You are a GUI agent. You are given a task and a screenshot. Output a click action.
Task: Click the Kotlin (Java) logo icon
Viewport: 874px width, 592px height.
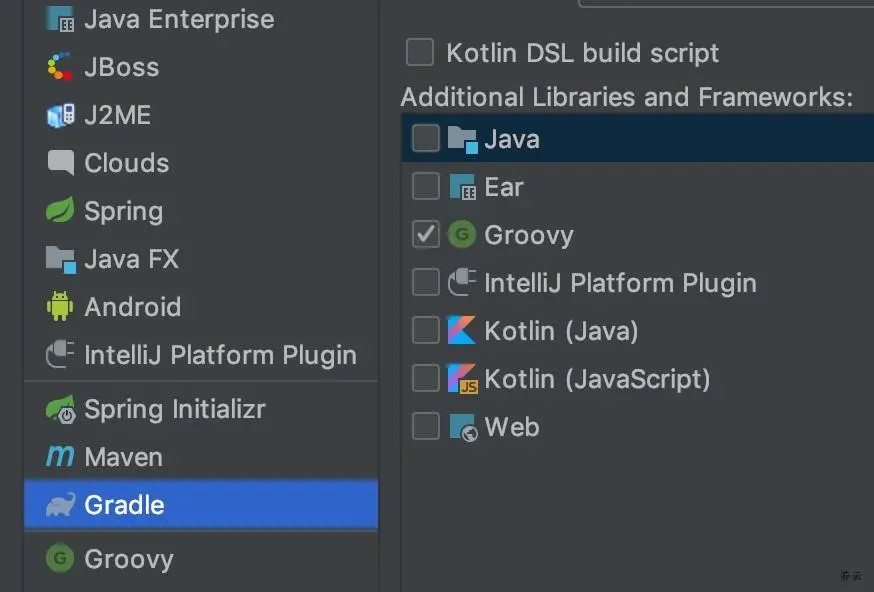pos(462,330)
